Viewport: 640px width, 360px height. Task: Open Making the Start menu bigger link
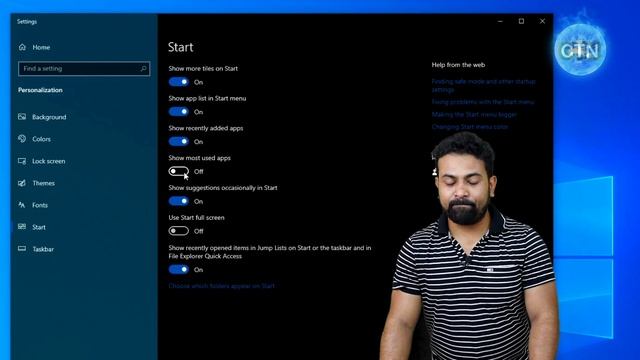click(474, 115)
